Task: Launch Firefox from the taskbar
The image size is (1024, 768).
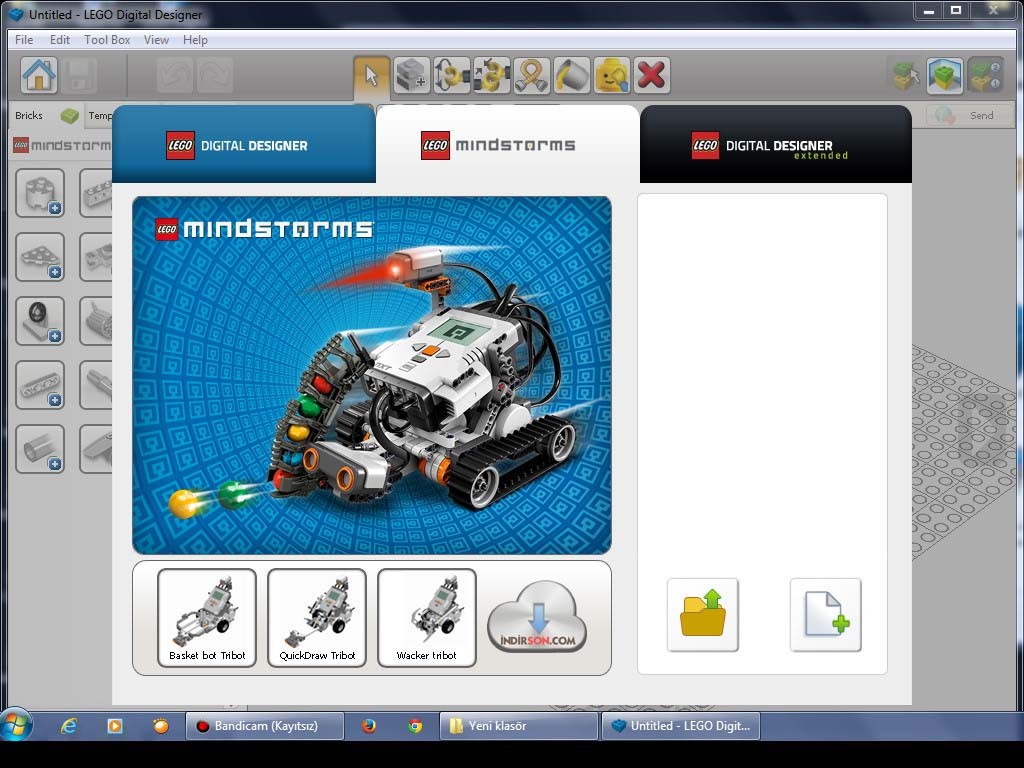Action: (x=369, y=726)
